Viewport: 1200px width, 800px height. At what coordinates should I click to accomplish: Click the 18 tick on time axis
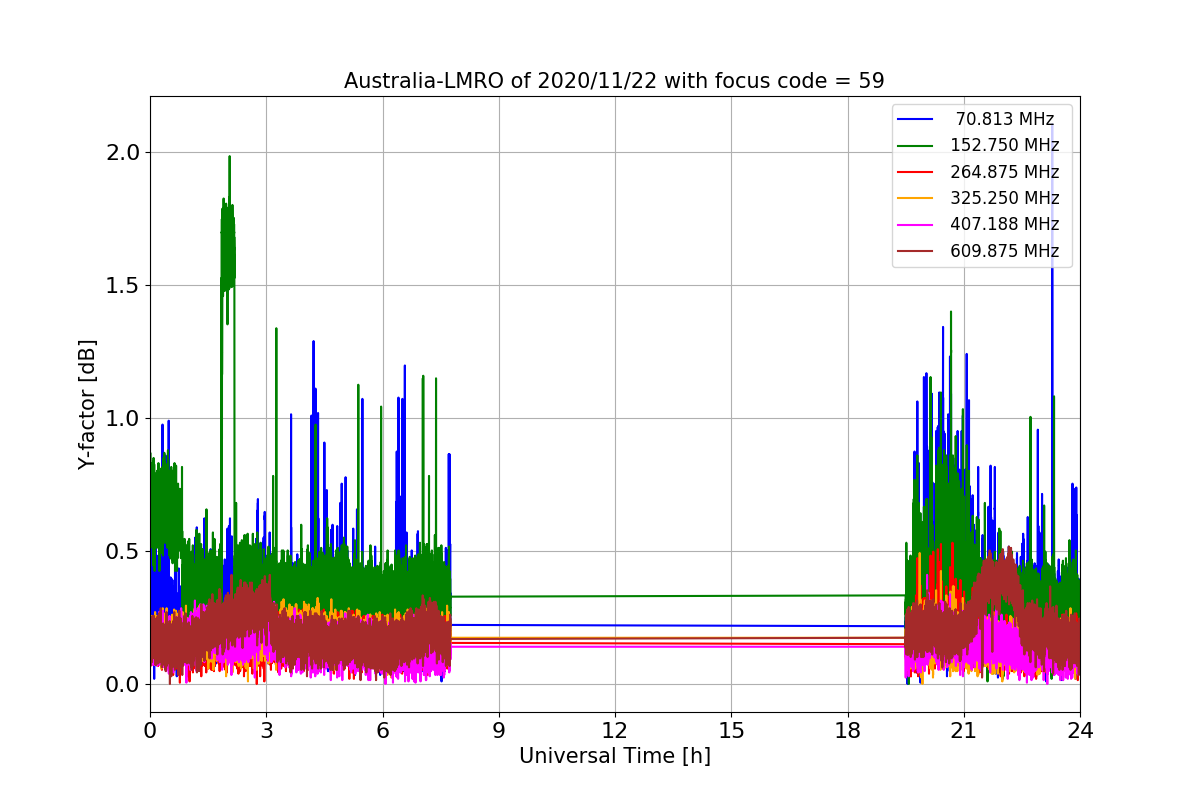point(847,730)
